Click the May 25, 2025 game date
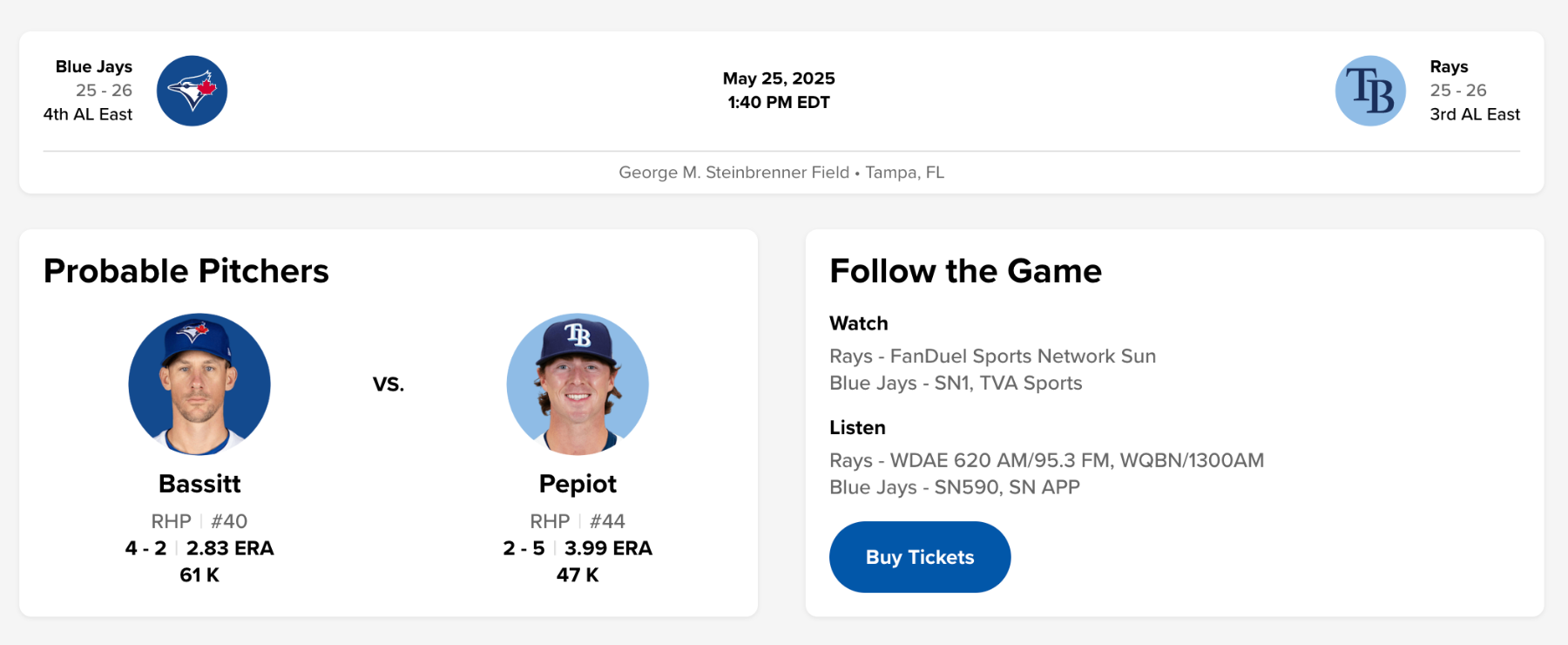The width and height of the screenshot is (1568, 645). coord(779,78)
